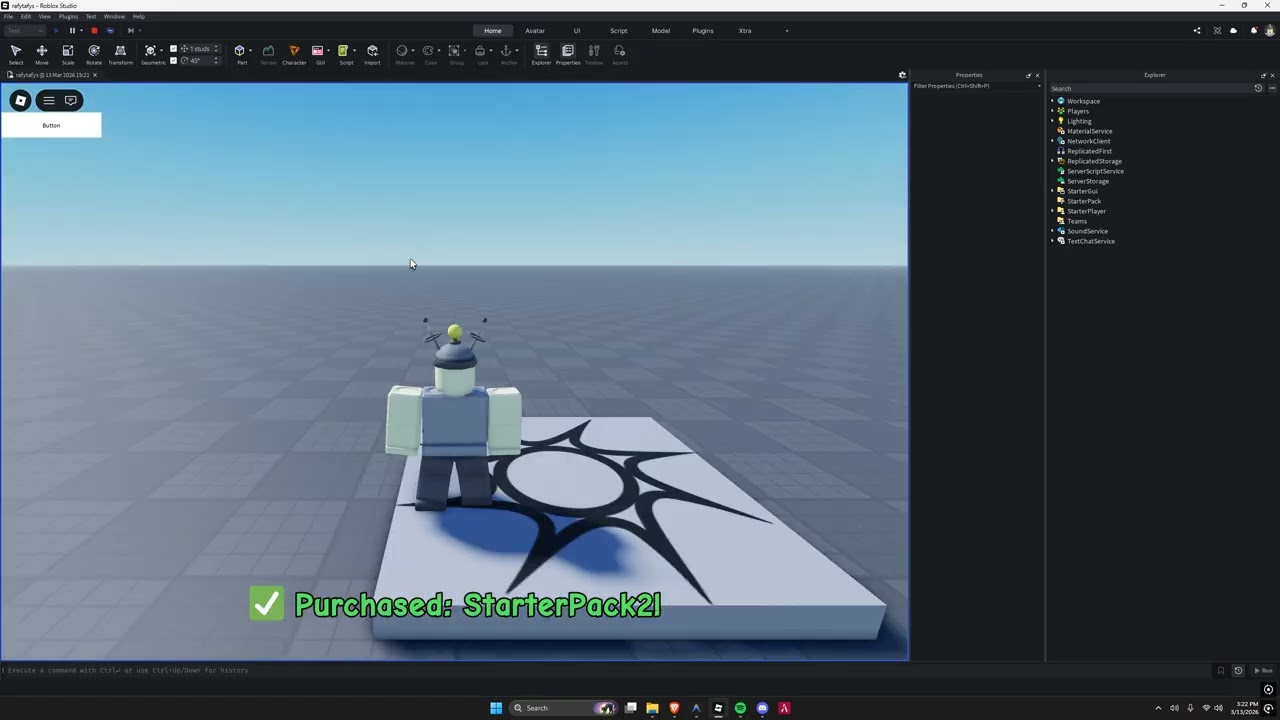Open notifications bell icon
The image size is (1280, 720).
coord(1254,31)
